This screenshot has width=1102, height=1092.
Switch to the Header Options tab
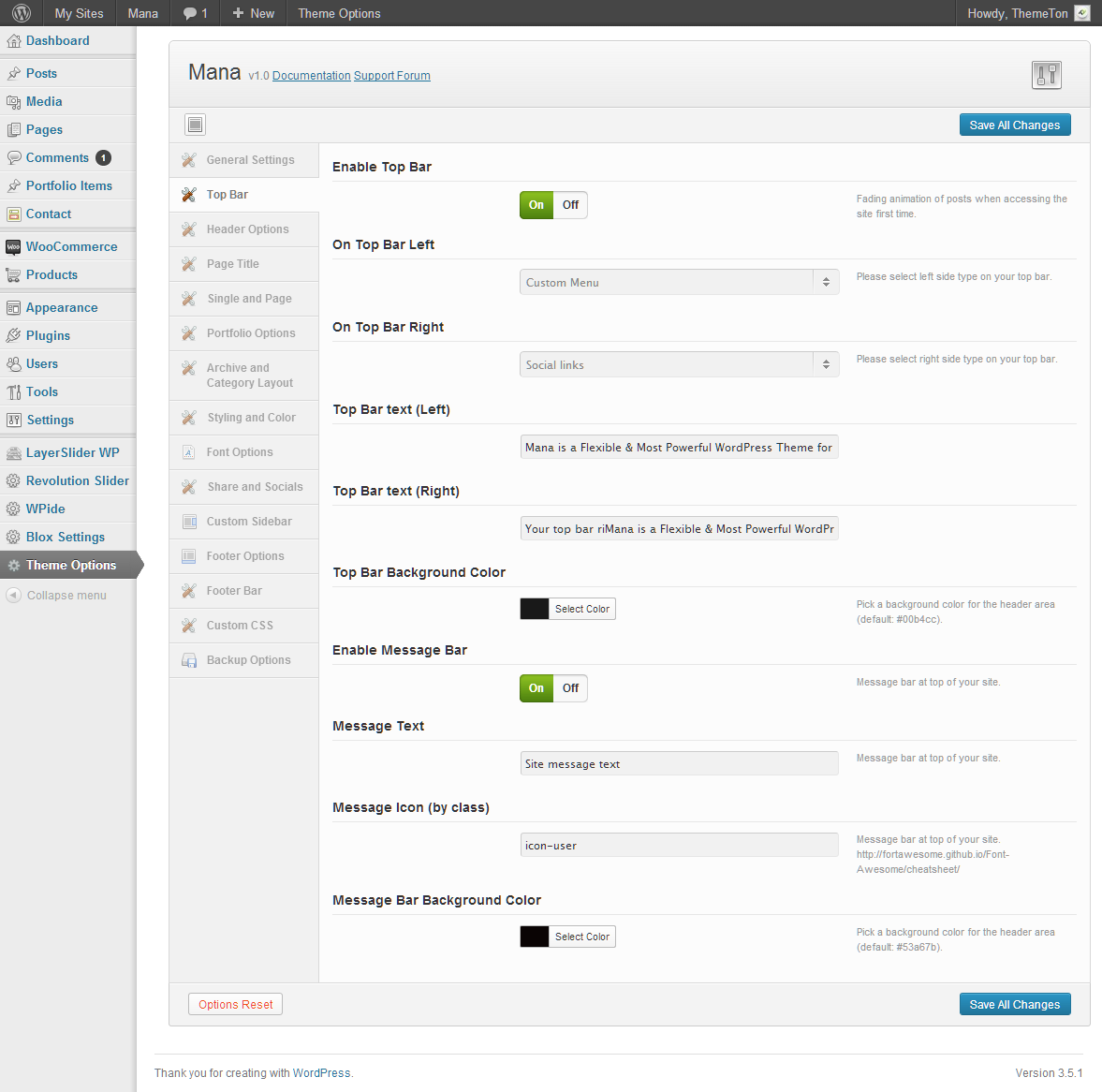[247, 229]
